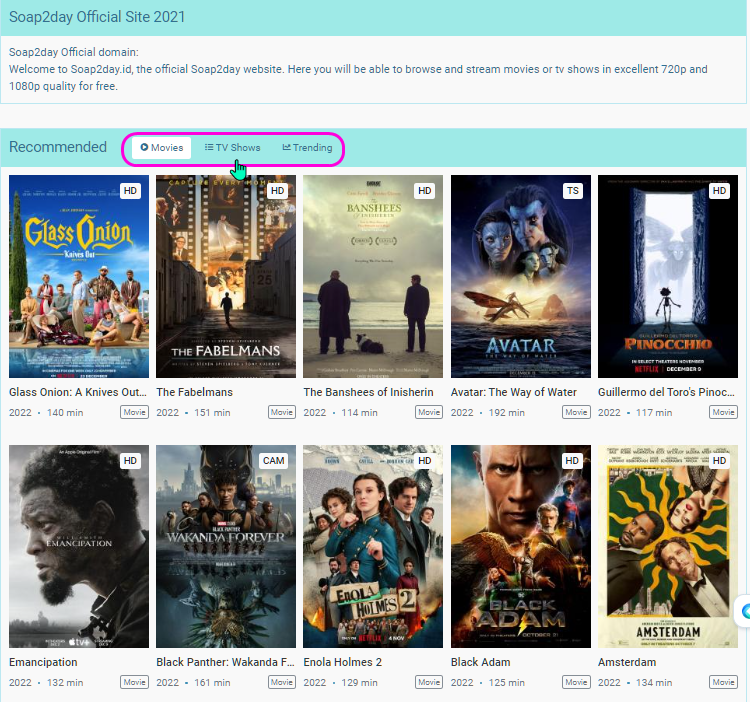The width and height of the screenshot is (750, 702).
Task: Open Enola Holmes 2 poster thumbnail
Action: coord(373,547)
